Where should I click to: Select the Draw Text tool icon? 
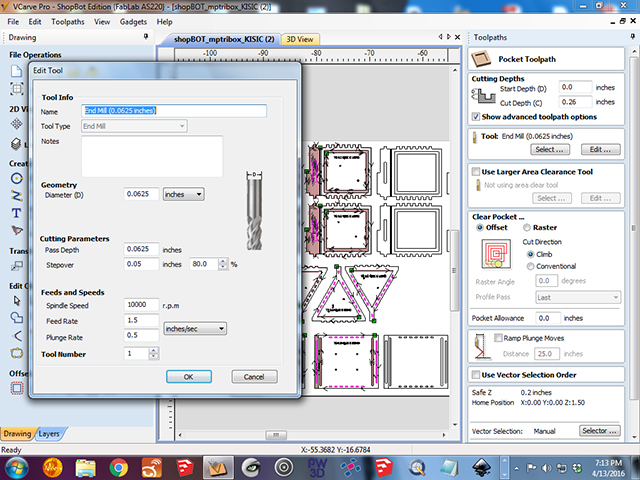pyautogui.click(x=16, y=213)
